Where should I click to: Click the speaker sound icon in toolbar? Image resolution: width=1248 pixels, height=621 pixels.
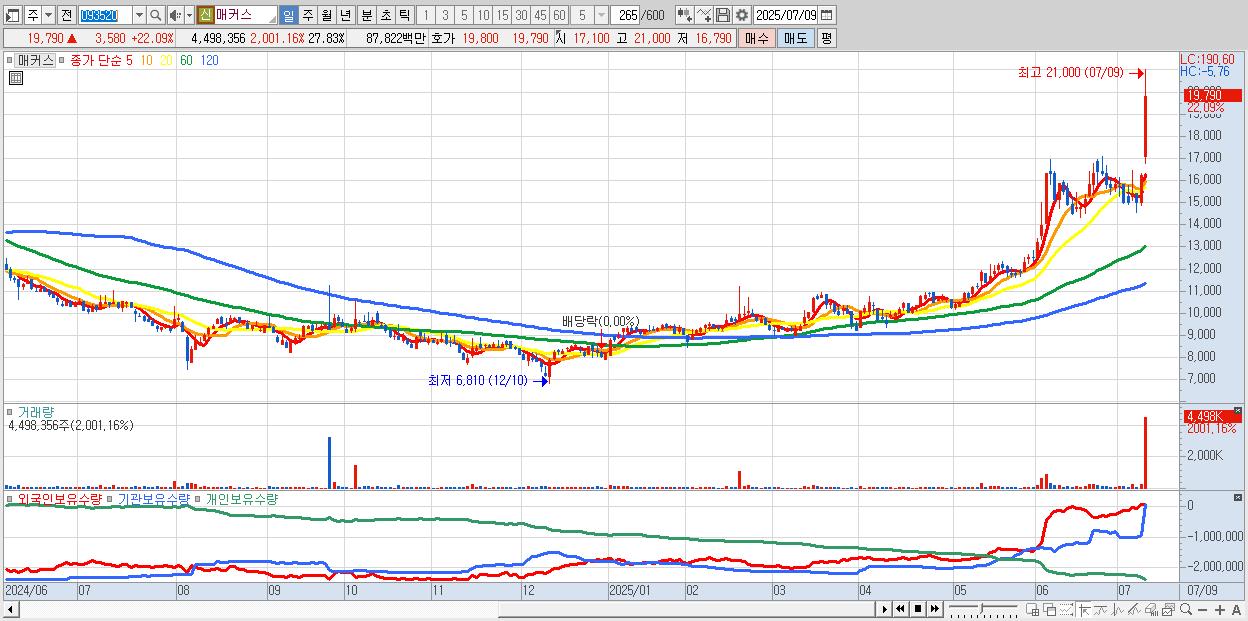coord(175,15)
